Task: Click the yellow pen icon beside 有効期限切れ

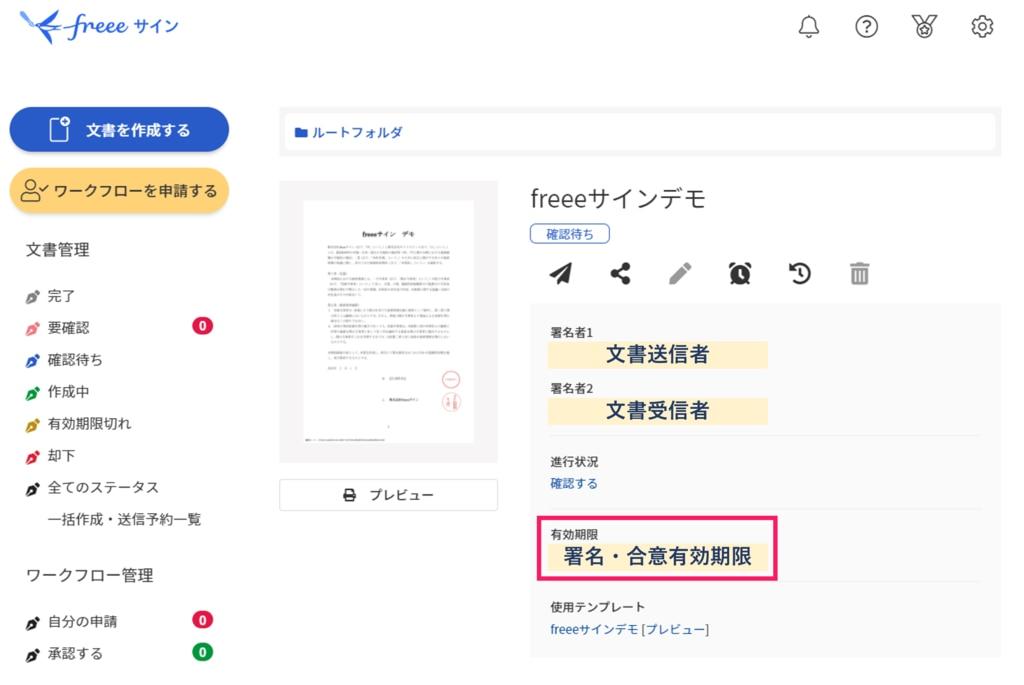Action: coord(32,426)
